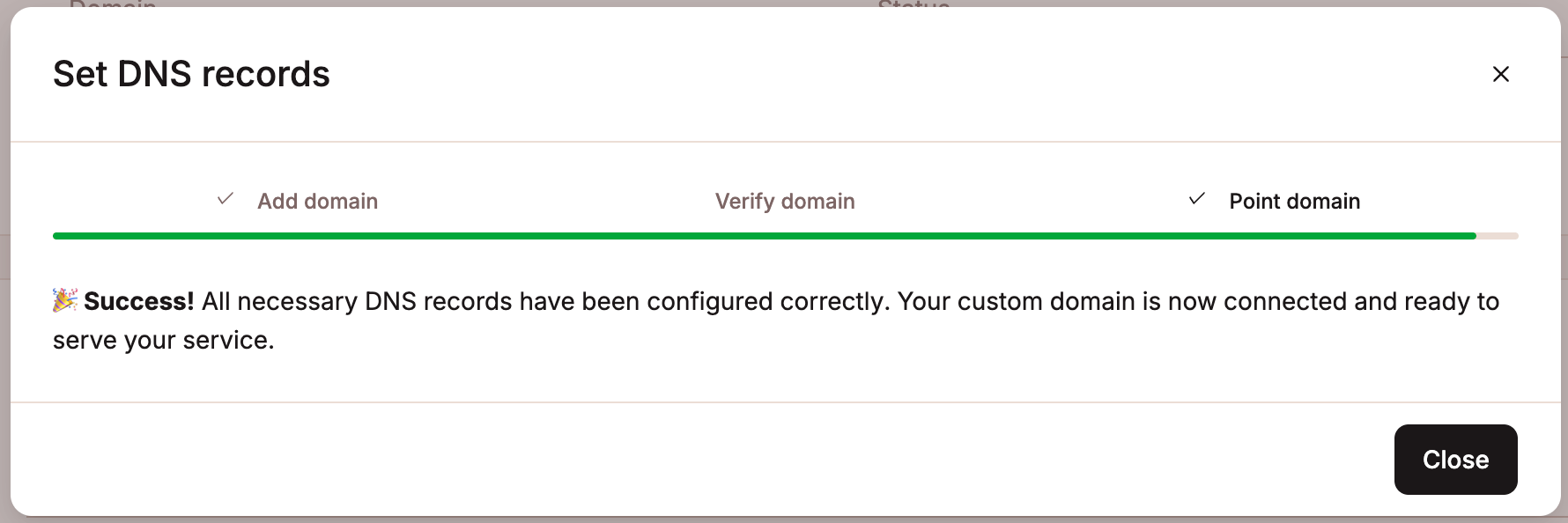Click the Close button
This screenshot has height=523, width=1568.
click(x=1455, y=459)
